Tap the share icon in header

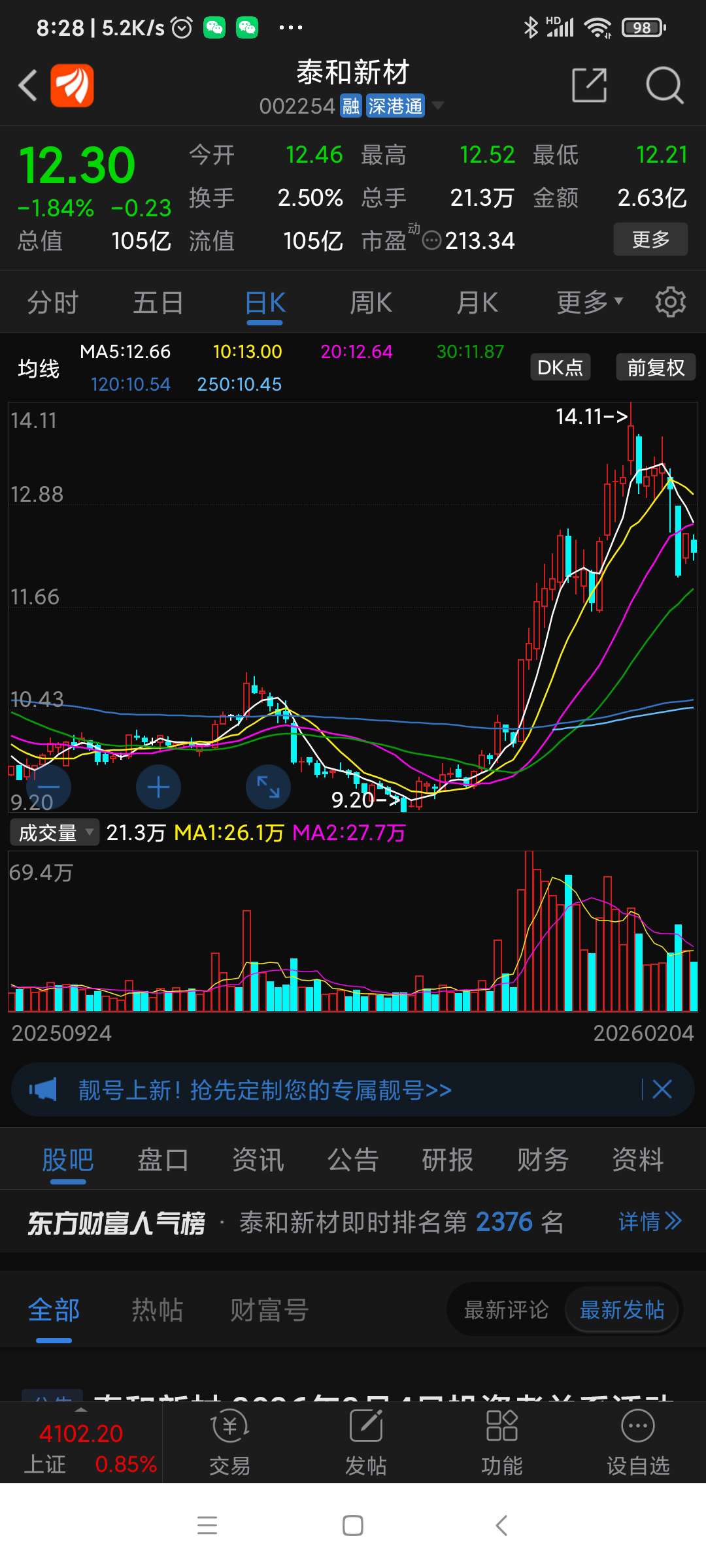[590, 85]
